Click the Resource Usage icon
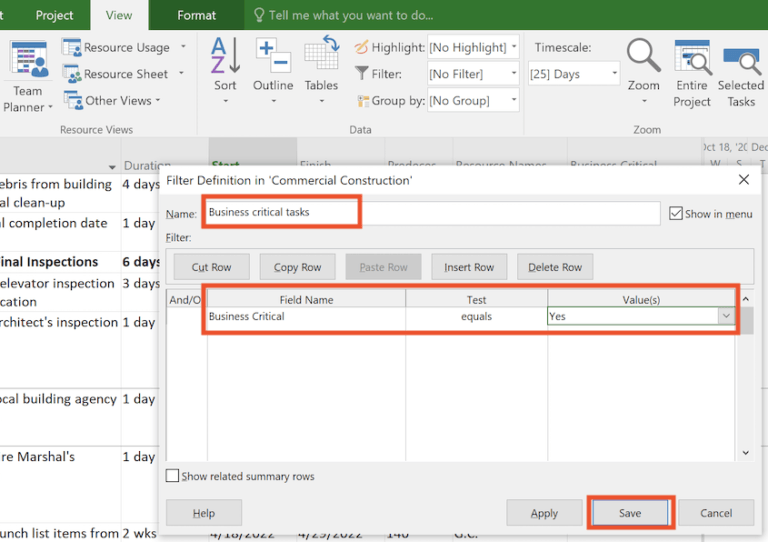768x542 pixels. (x=72, y=47)
